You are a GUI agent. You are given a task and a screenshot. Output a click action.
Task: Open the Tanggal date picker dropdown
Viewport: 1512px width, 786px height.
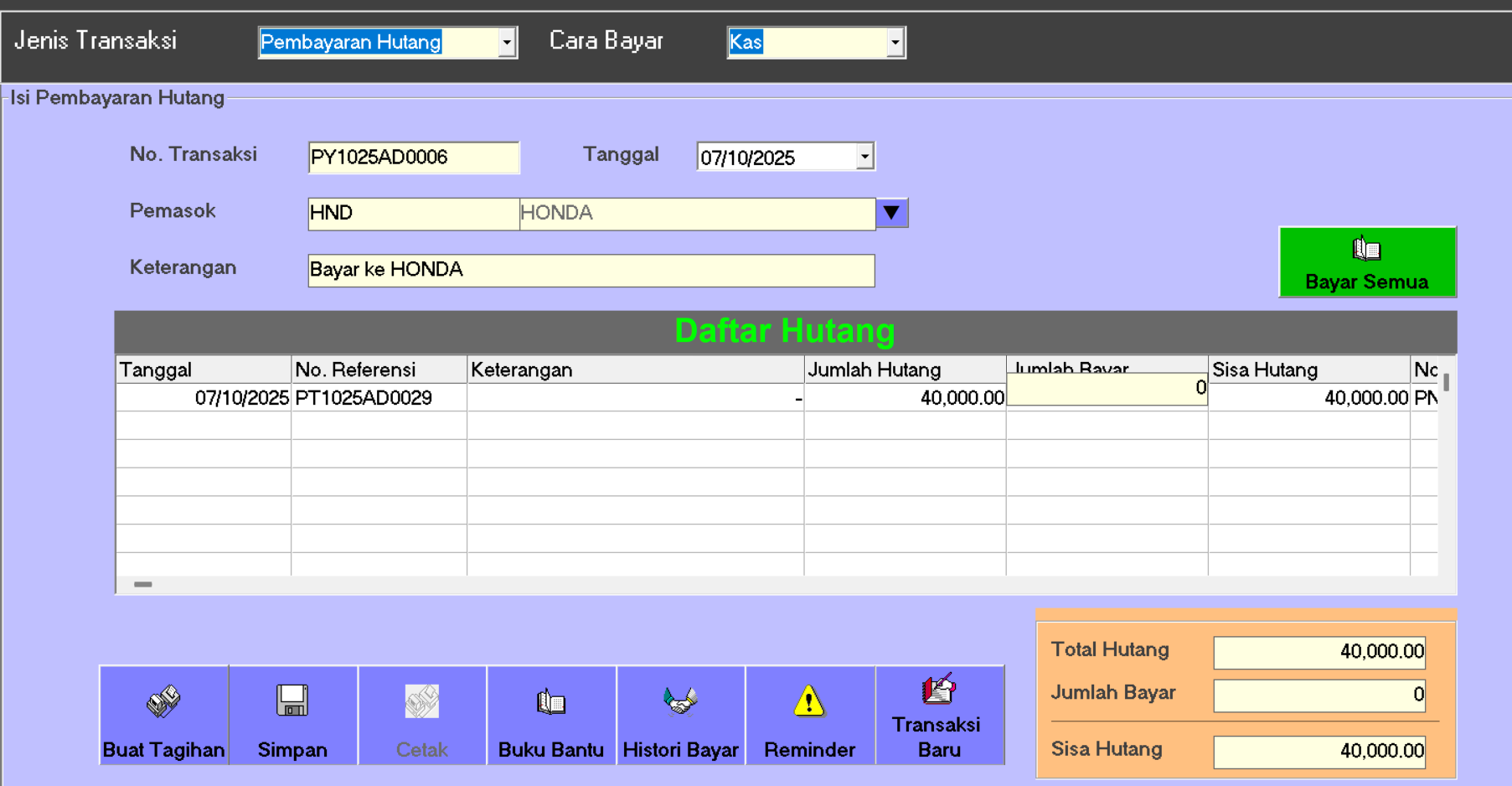pyautogui.click(x=864, y=157)
